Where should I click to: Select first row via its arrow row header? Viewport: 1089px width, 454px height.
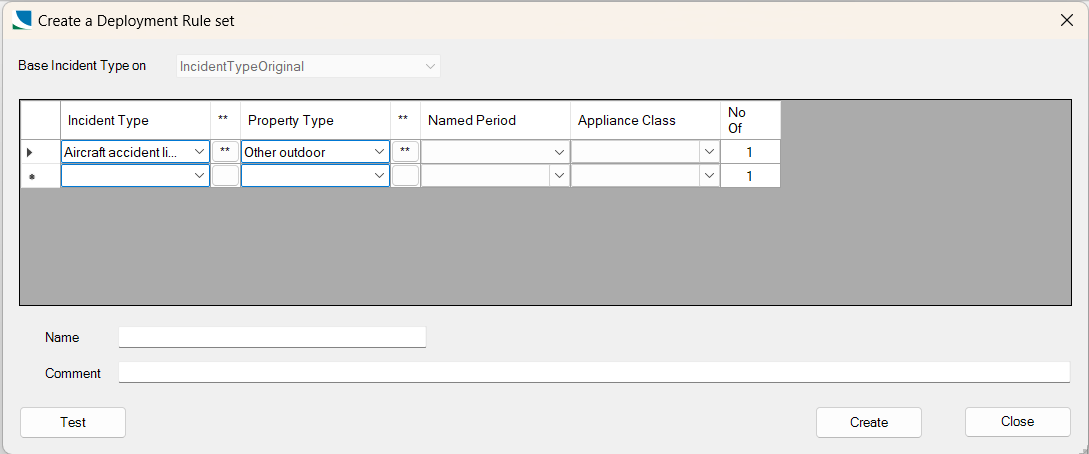pos(40,151)
